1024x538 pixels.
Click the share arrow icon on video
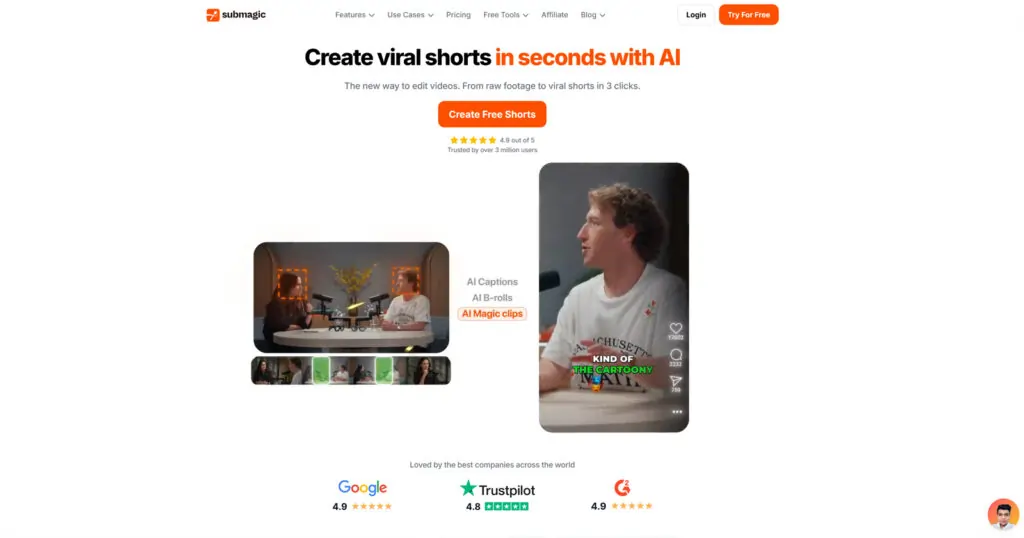click(x=675, y=381)
